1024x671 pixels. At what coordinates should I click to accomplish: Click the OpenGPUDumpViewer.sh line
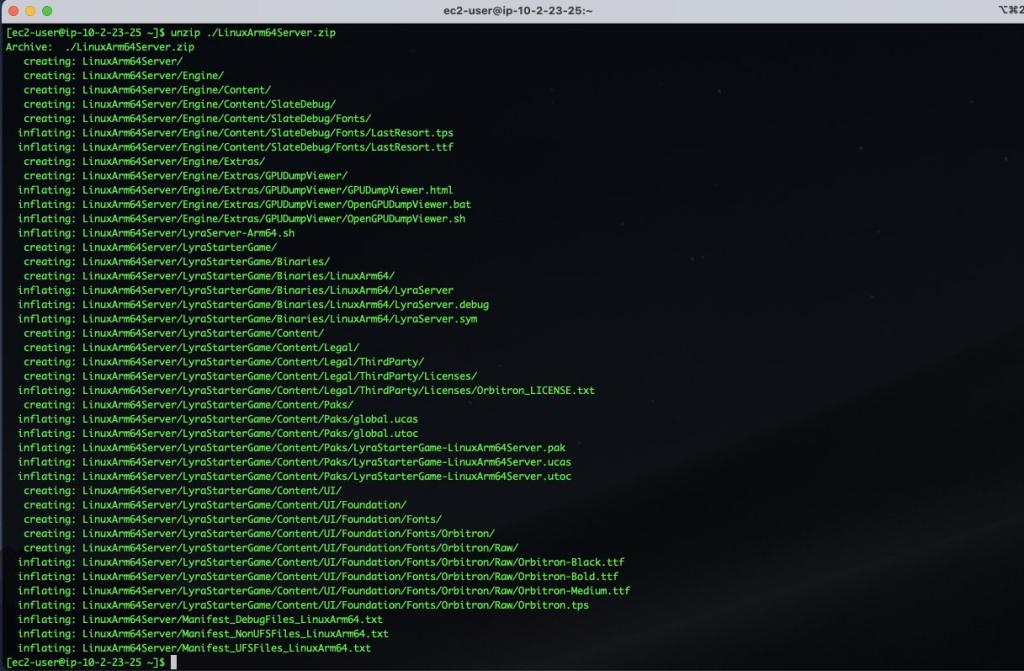pyautogui.click(x=242, y=220)
